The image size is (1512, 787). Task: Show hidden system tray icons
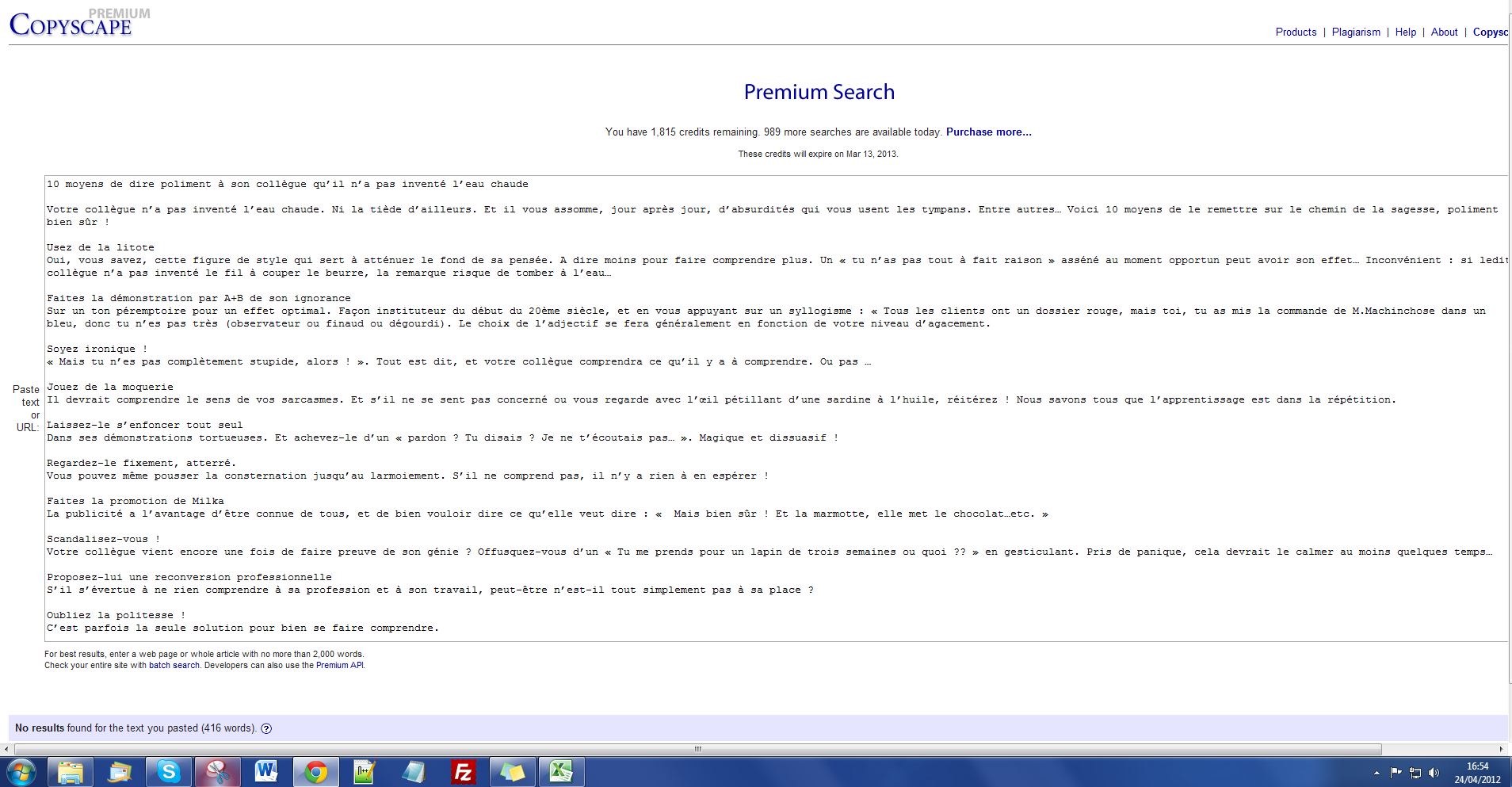point(1376,773)
